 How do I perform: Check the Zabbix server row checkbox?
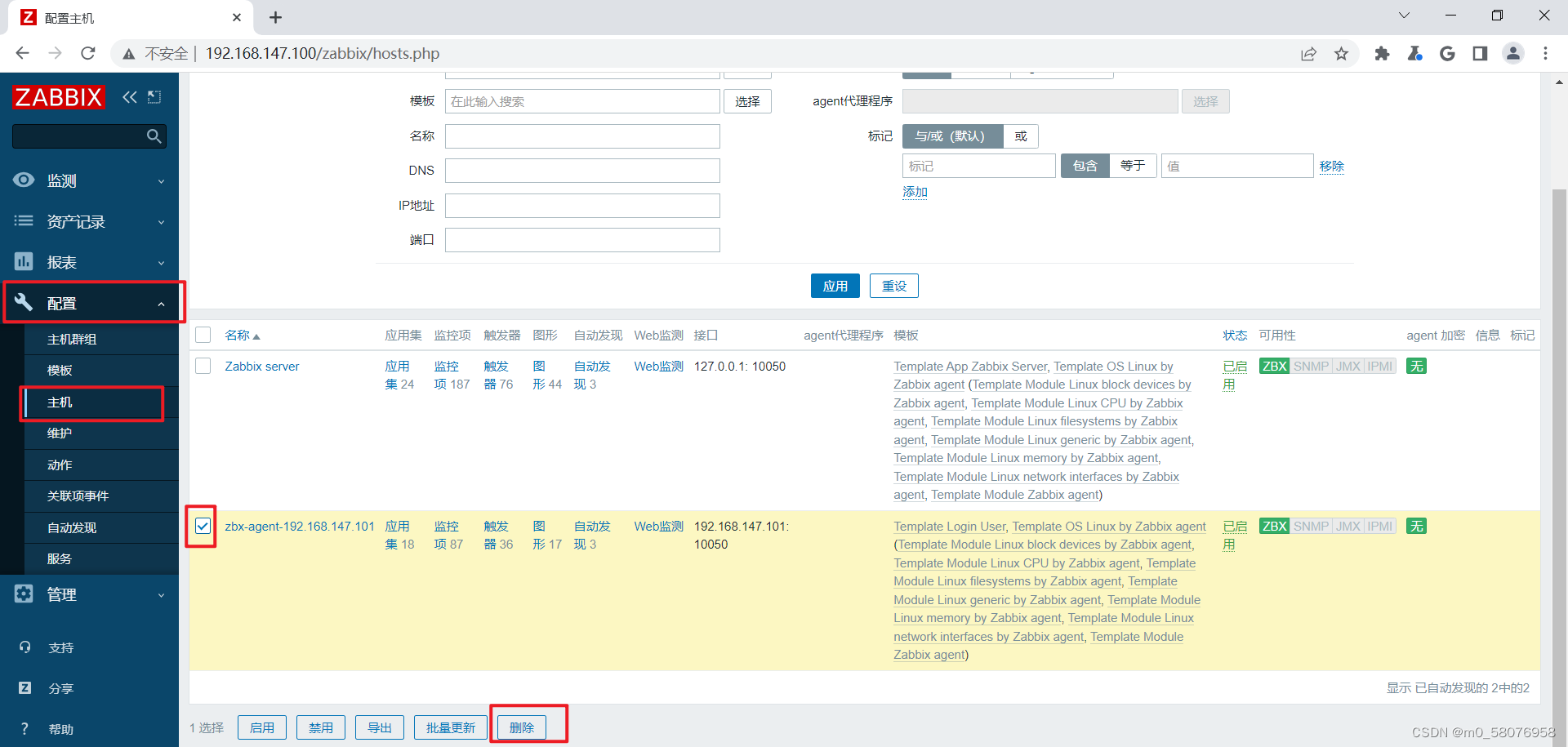[x=203, y=366]
